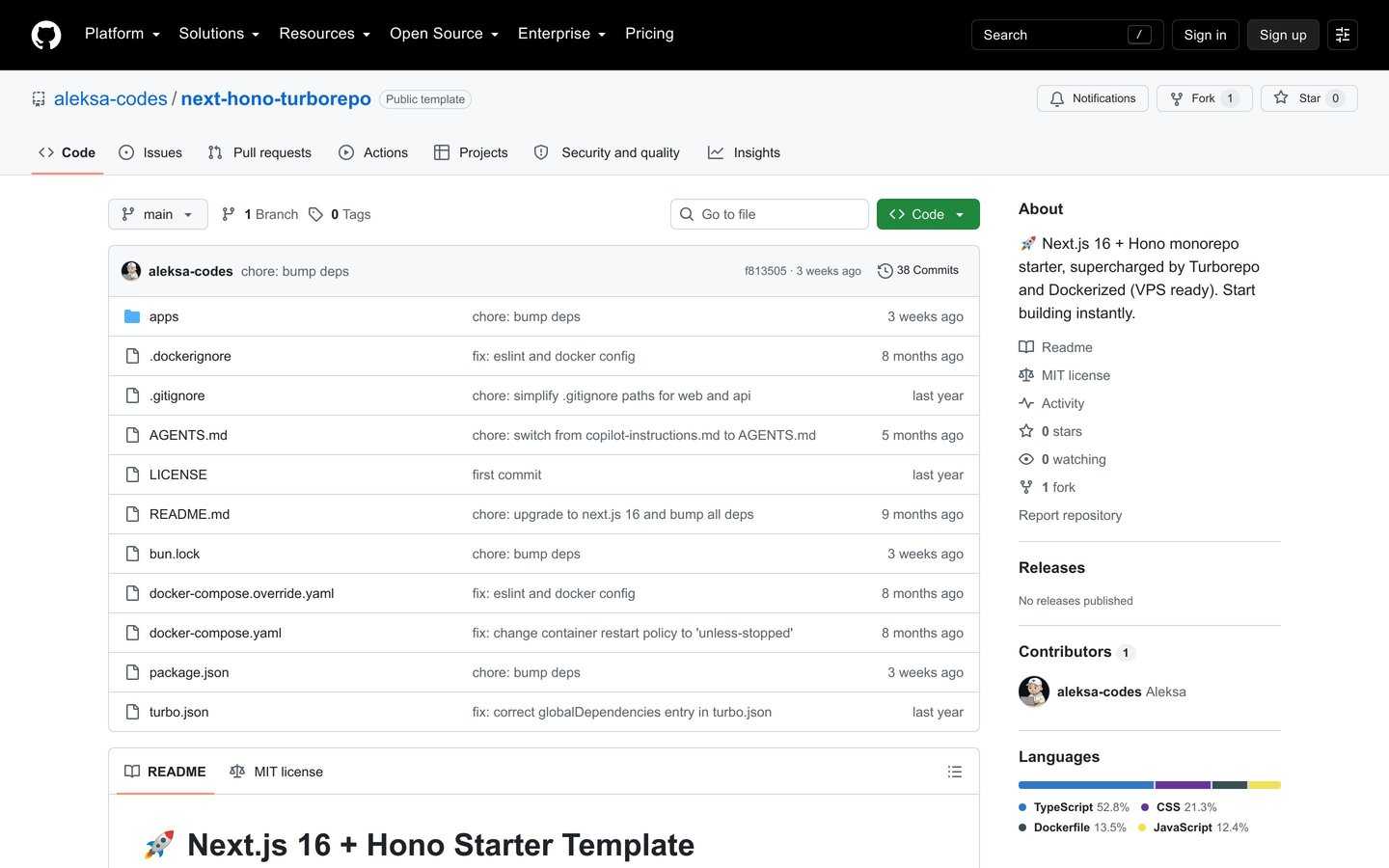
Task: Expand the Open Source menu
Action: [x=444, y=34]
